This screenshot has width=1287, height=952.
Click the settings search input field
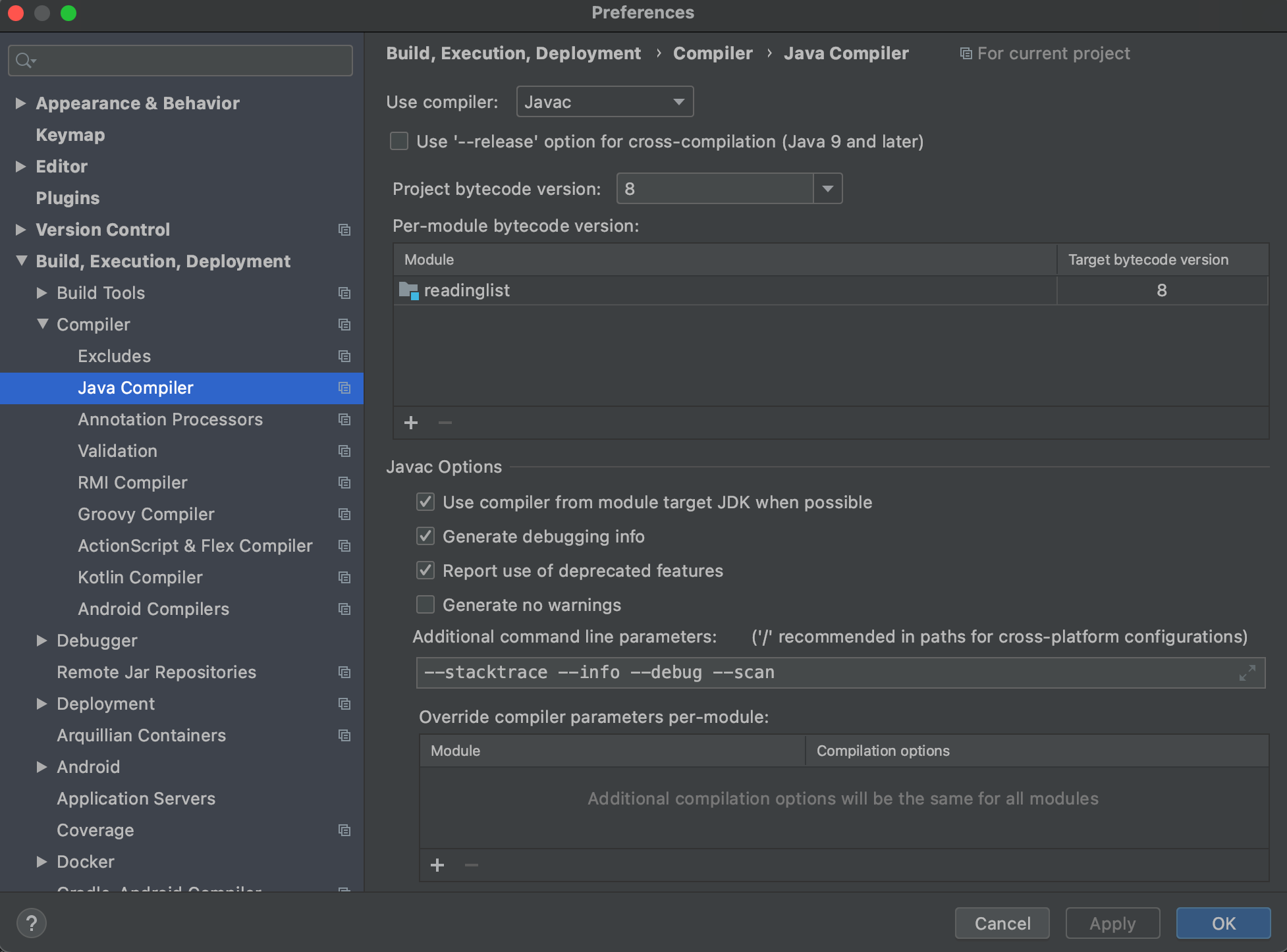(191, 61)
